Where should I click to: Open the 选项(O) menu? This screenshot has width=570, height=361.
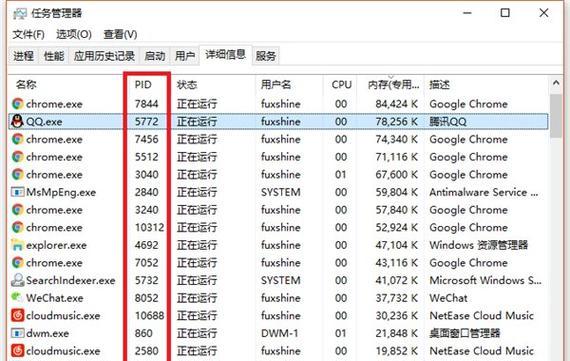click(74, 35)
